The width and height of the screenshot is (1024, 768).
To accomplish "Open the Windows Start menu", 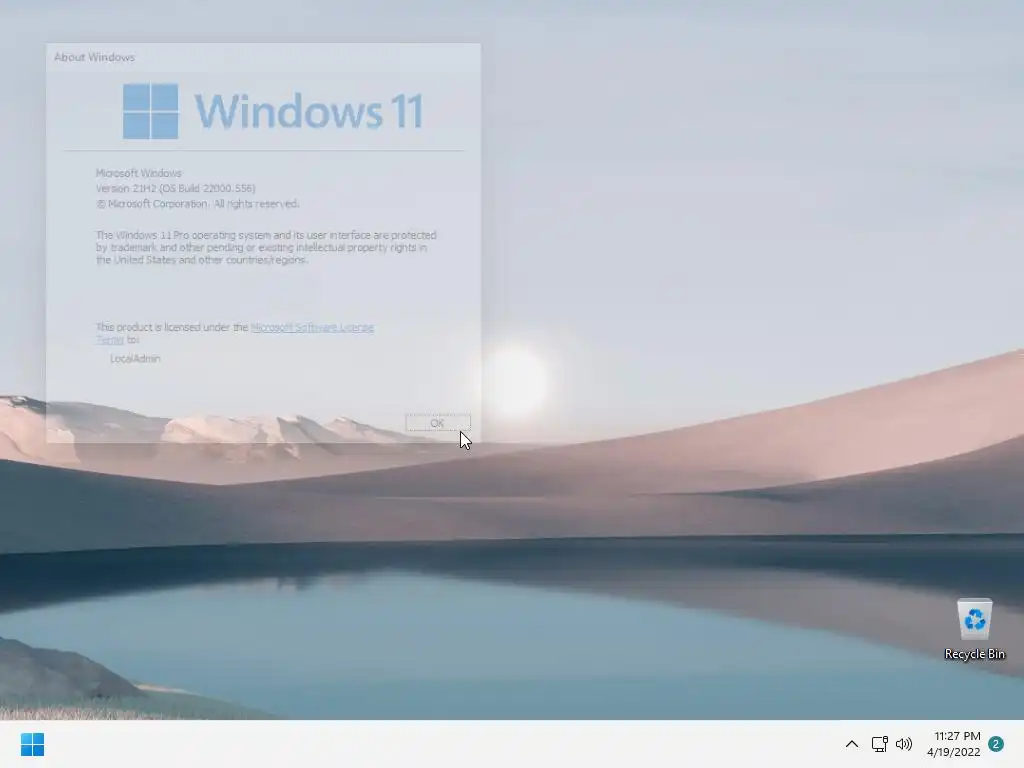I will coord(32,744).
